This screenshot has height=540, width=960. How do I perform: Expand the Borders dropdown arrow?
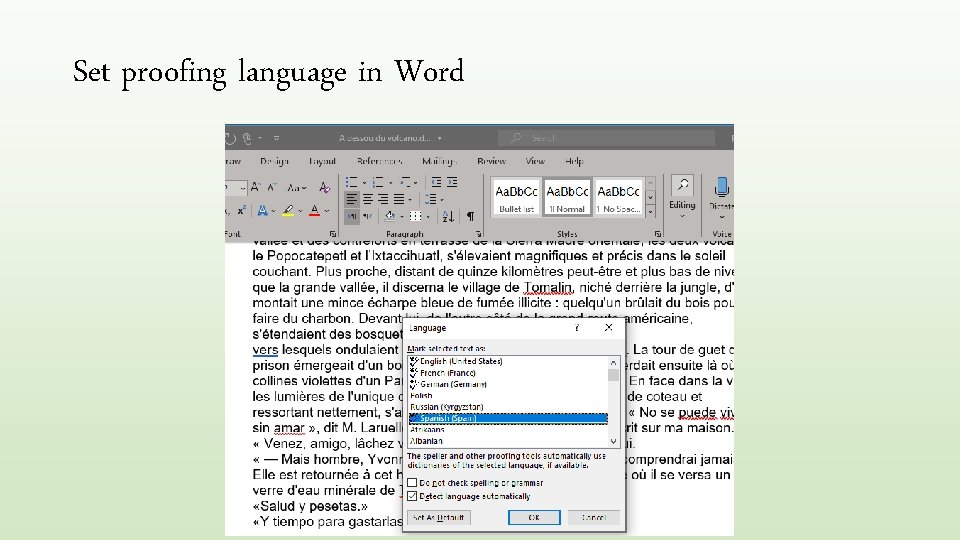point(427,217)
